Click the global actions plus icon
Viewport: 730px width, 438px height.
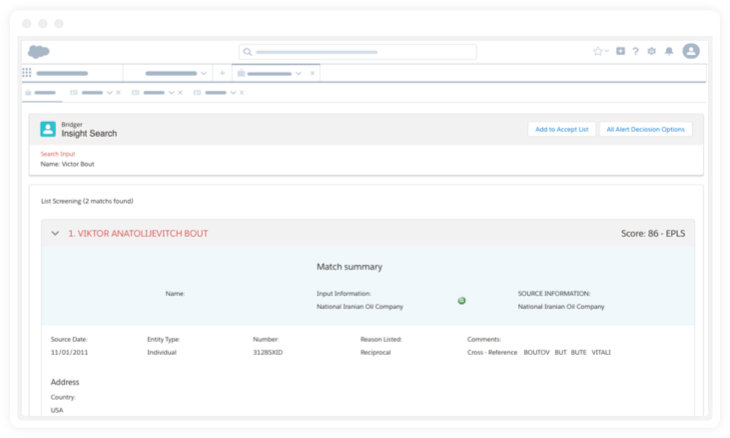click(x=621, y=51)
